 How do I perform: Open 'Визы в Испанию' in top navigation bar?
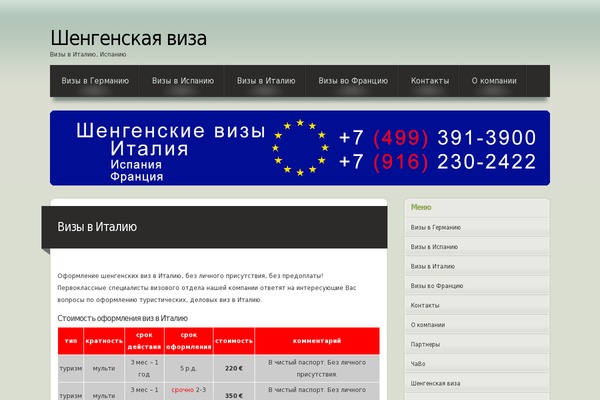click(x=183, y=81)
